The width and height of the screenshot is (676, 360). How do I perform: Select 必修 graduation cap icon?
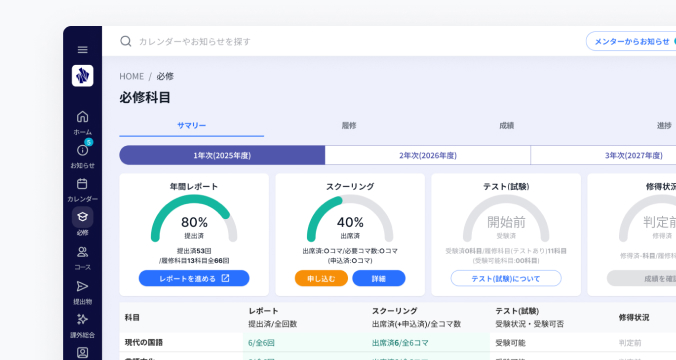pyautogui.click(x=82, y=217)
